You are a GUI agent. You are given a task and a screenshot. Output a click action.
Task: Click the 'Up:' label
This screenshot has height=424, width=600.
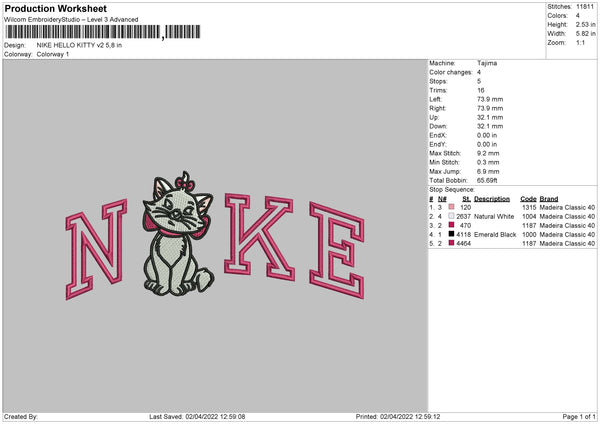click(x=434, y=117)
